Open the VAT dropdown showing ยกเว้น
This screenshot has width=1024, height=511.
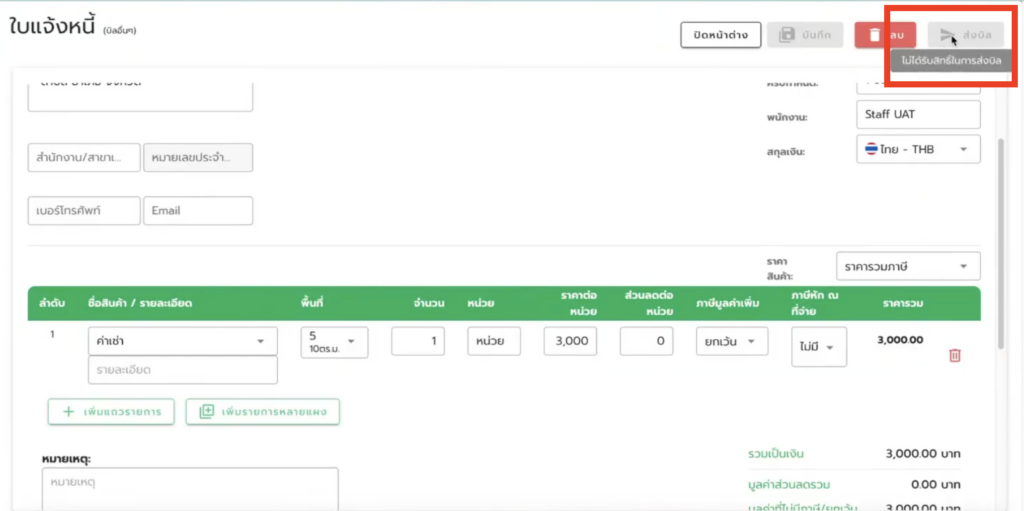click(x=731, y=341)
